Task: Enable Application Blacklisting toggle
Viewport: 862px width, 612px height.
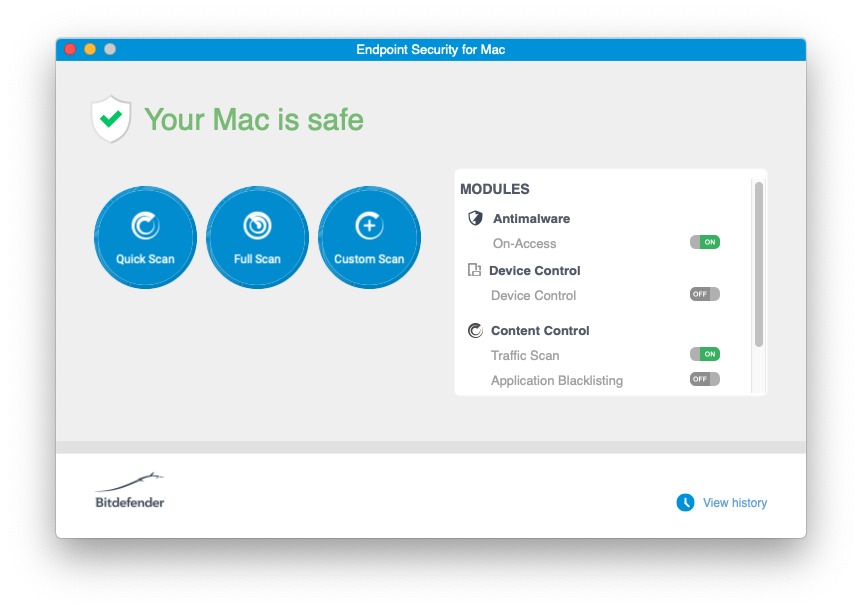Action: click(x=704, y=379)
